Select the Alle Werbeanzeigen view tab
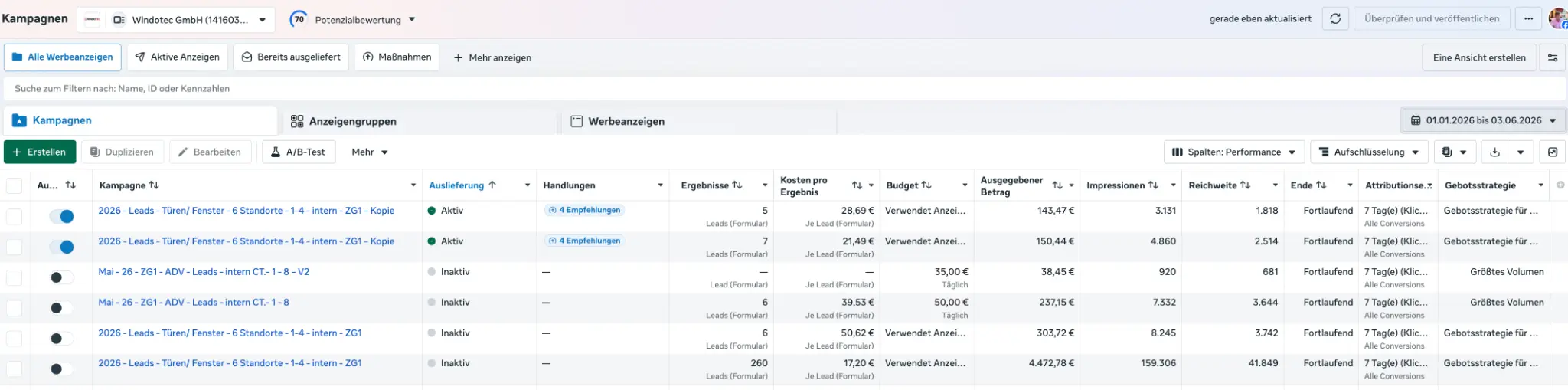 click(63, 57)
